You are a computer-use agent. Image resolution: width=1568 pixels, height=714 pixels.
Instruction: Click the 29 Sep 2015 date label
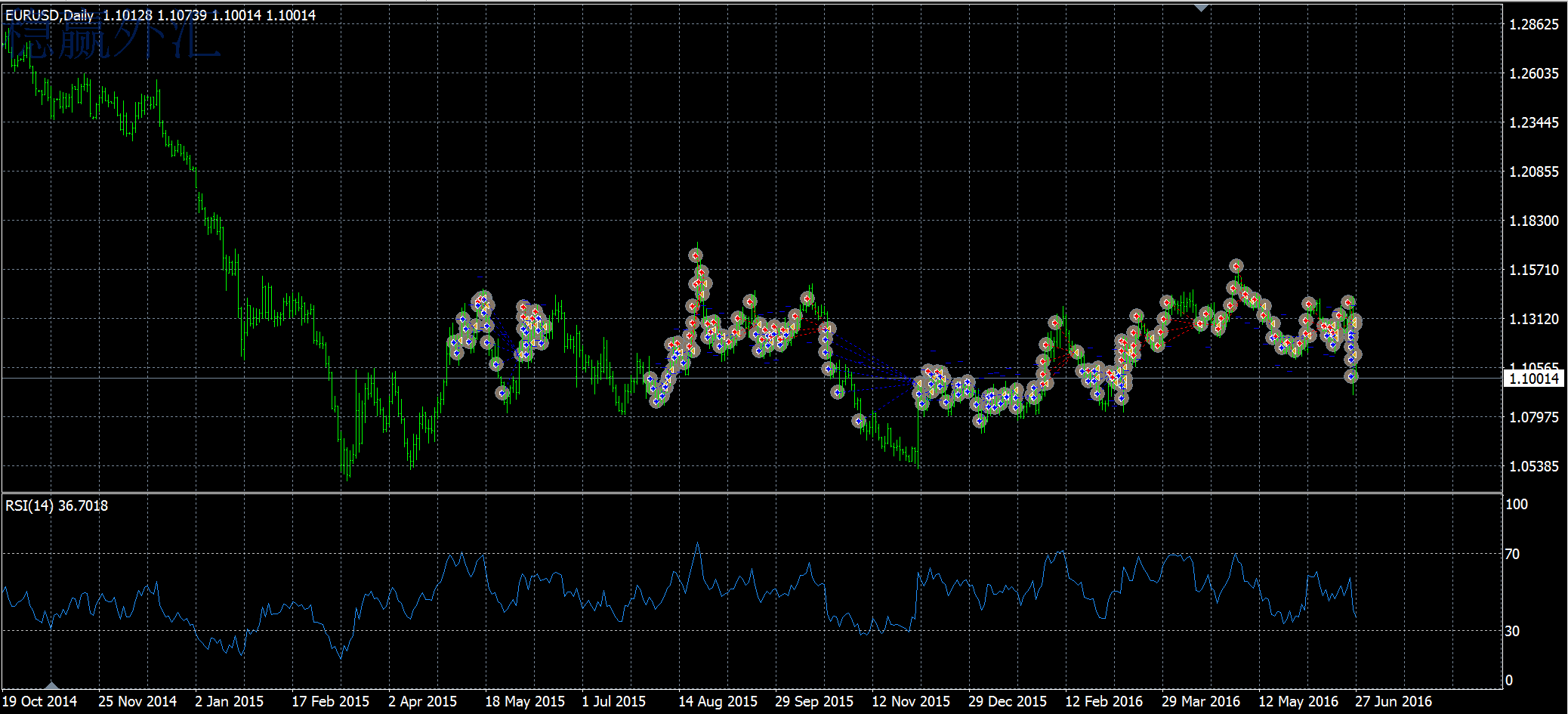click(x=814, y=701)
